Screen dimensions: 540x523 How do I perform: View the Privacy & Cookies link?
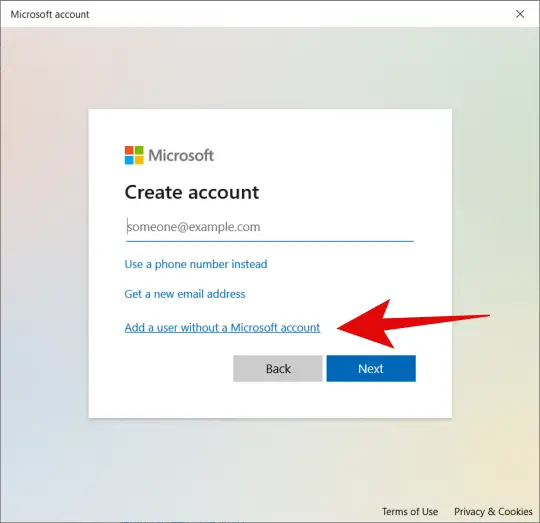493,512
